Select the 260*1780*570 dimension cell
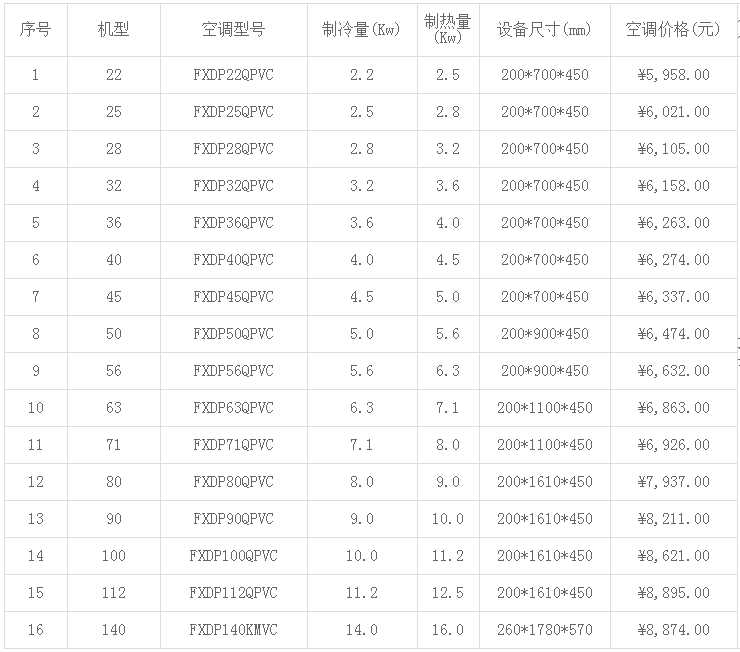The width and height of the screenshot is (740, 652). tap(544, 630)
